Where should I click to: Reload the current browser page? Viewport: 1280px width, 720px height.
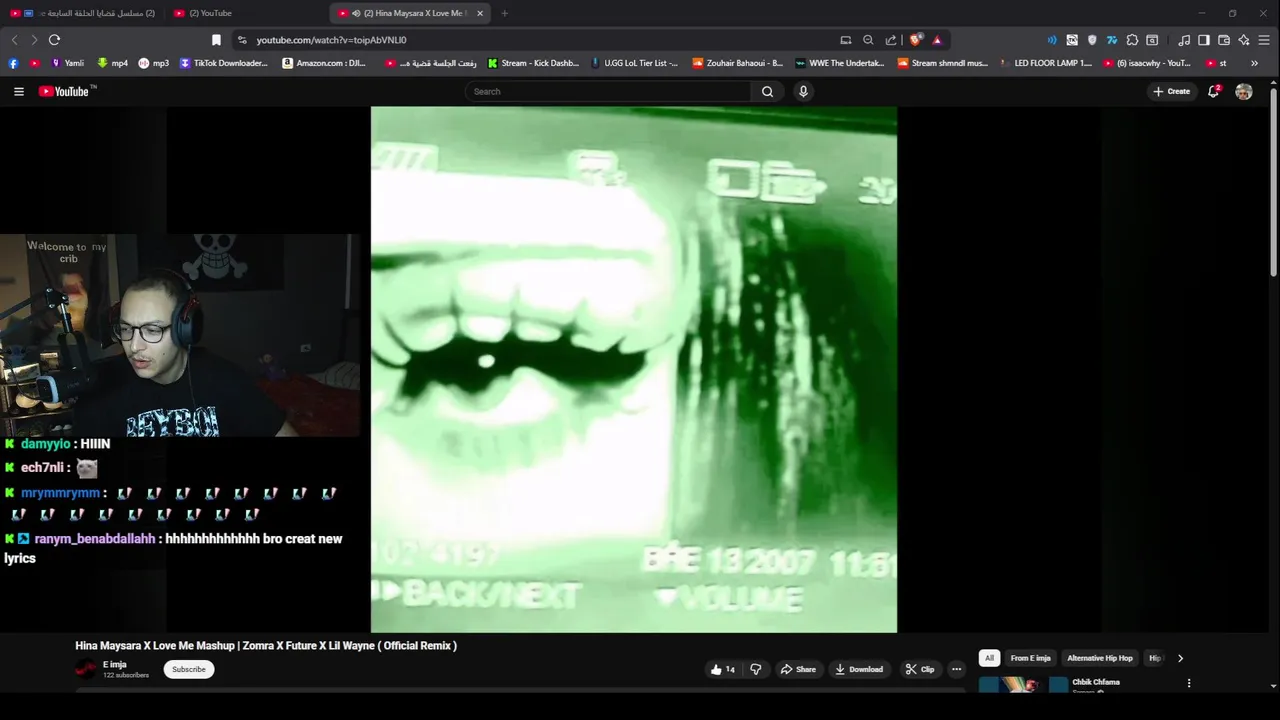pos(54,40)
